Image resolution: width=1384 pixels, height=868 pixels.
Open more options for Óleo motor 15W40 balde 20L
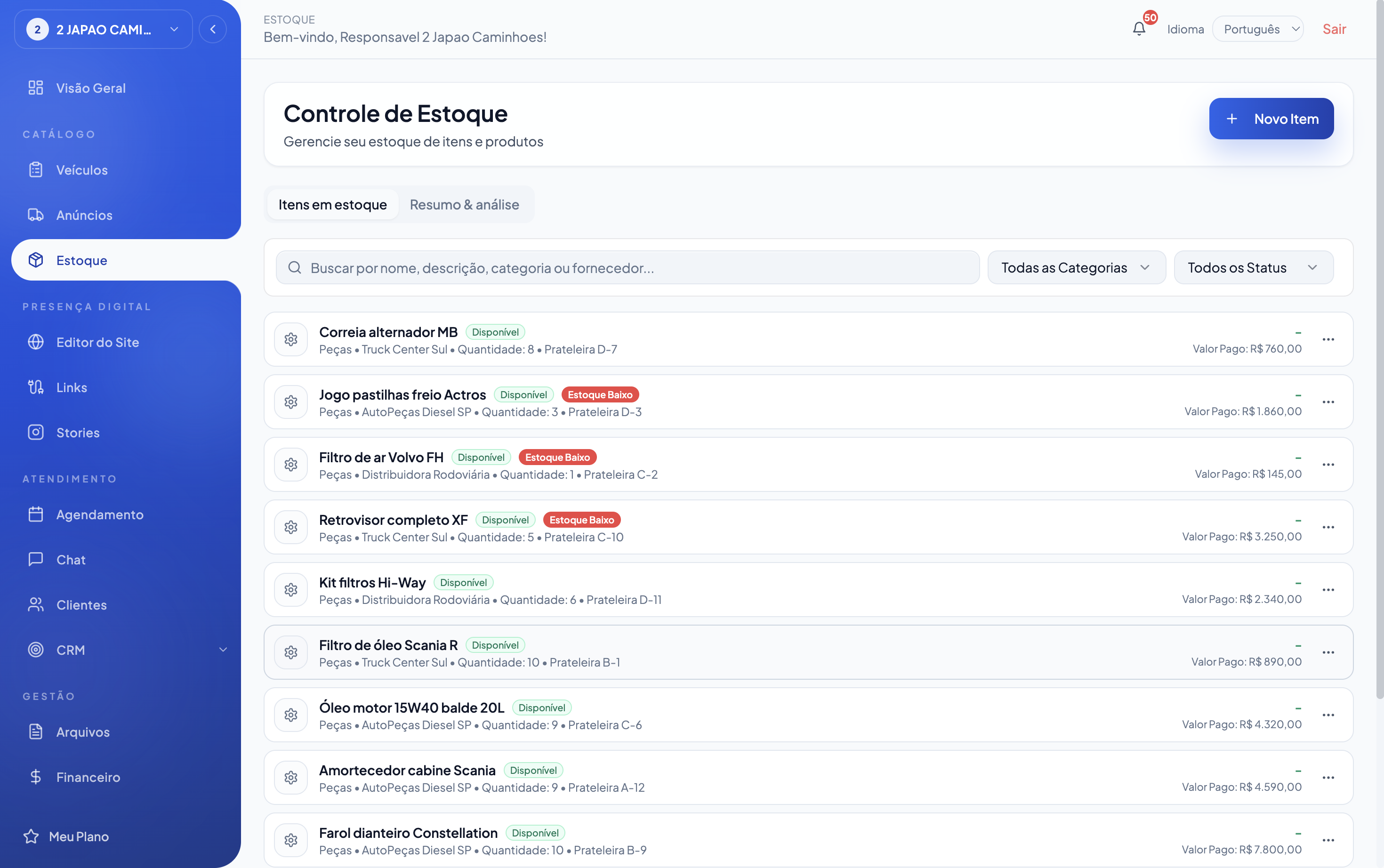coord(1328,715)
